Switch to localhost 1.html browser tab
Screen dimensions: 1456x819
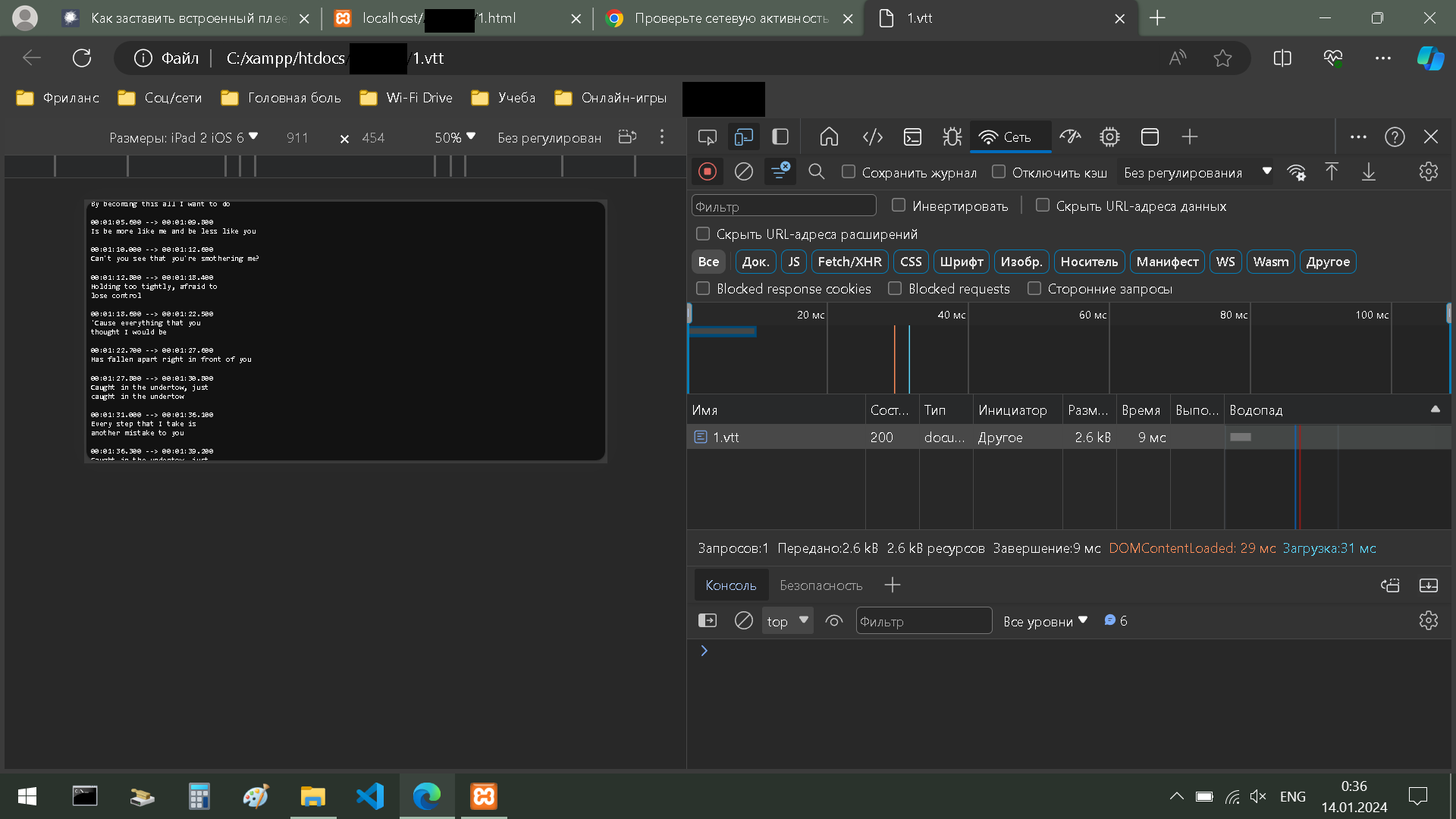click(457, 19)
